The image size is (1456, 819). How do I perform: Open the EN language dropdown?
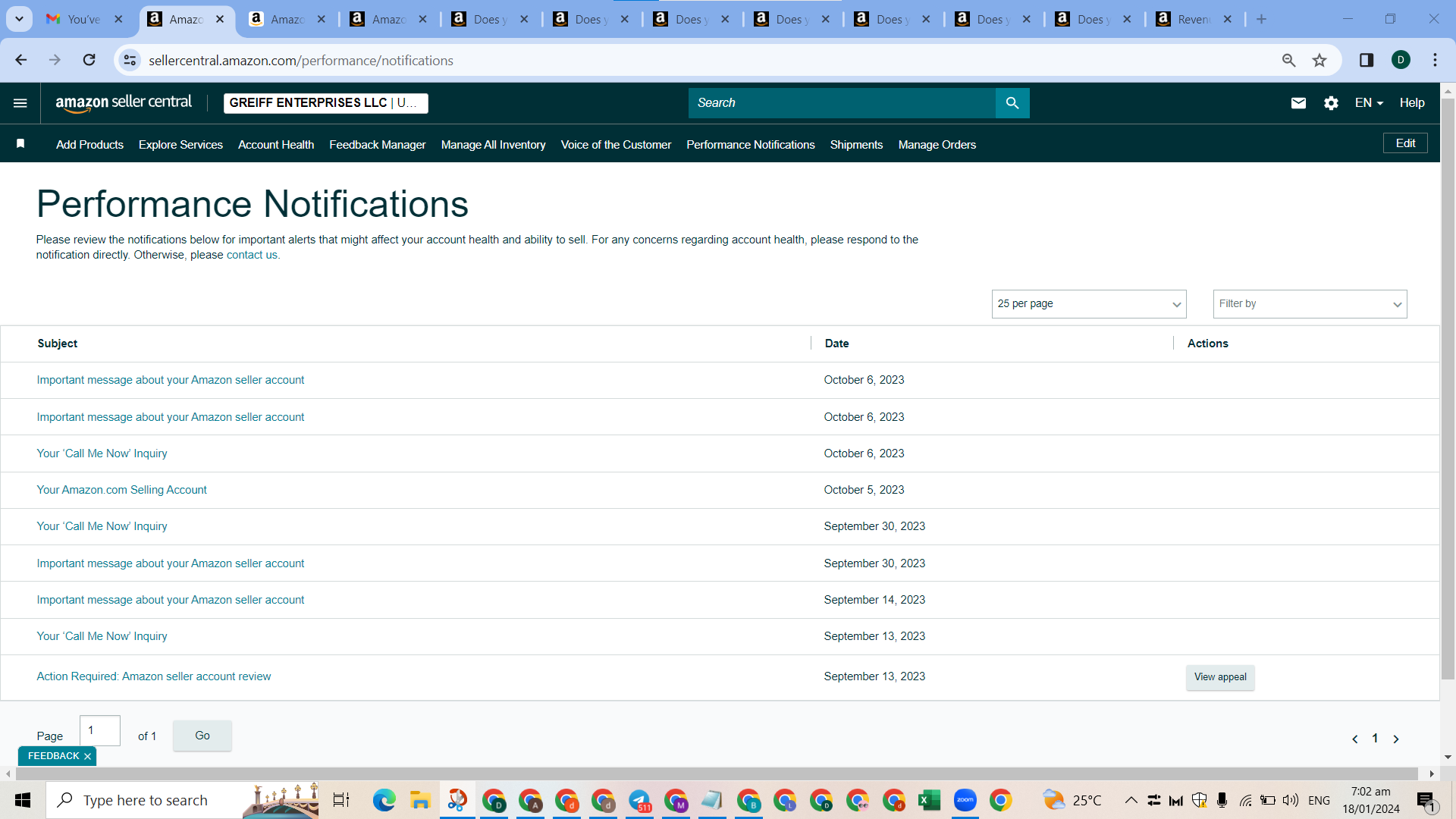pos(1369,103)
